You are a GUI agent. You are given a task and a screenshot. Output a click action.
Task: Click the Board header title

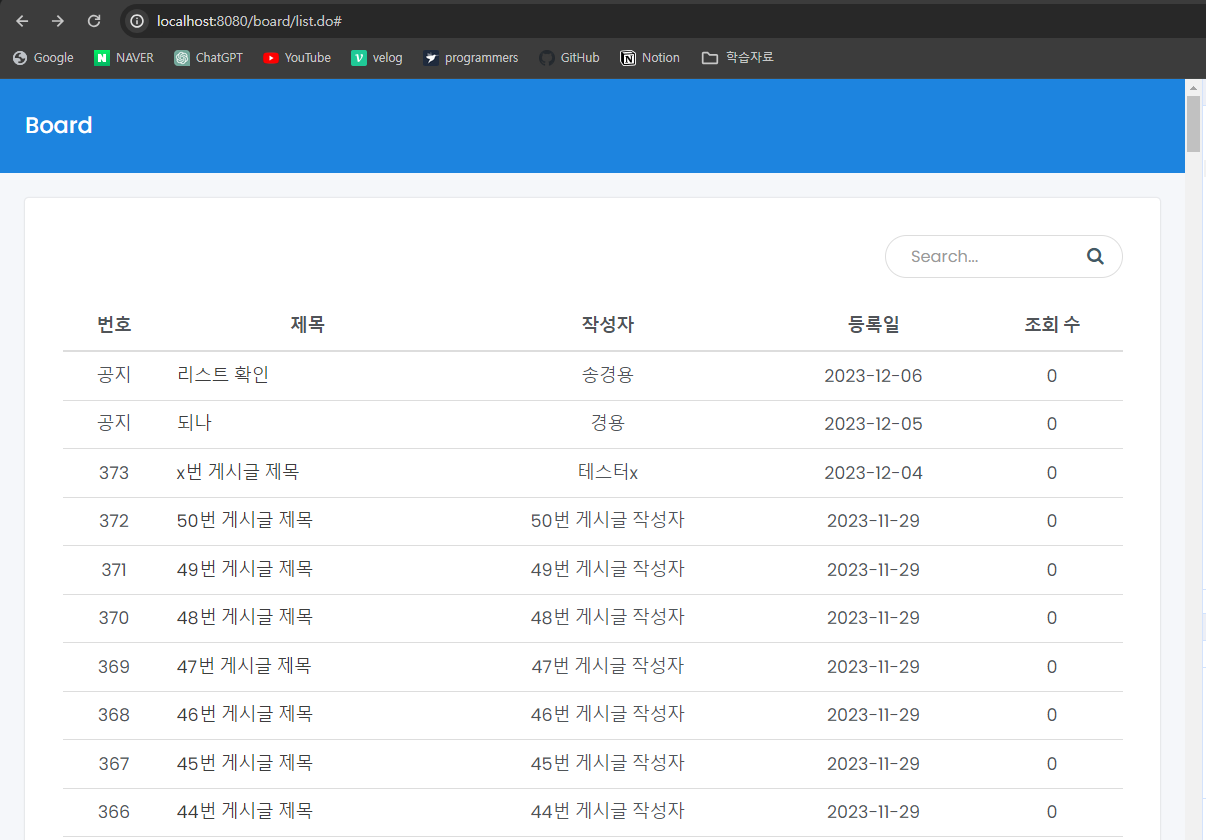point(59,125)
